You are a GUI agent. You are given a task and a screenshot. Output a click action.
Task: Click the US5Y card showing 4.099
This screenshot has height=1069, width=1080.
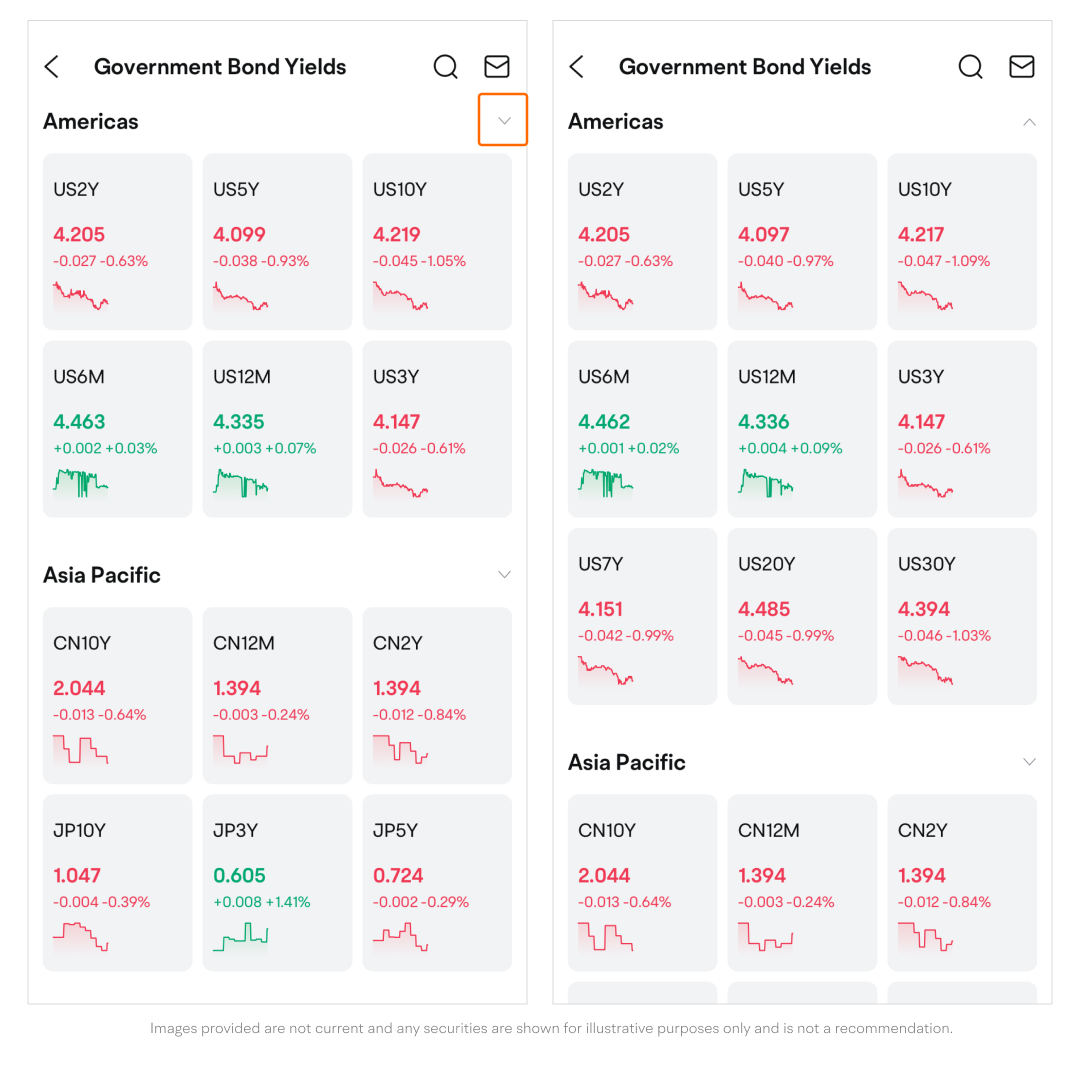point(277,241)
